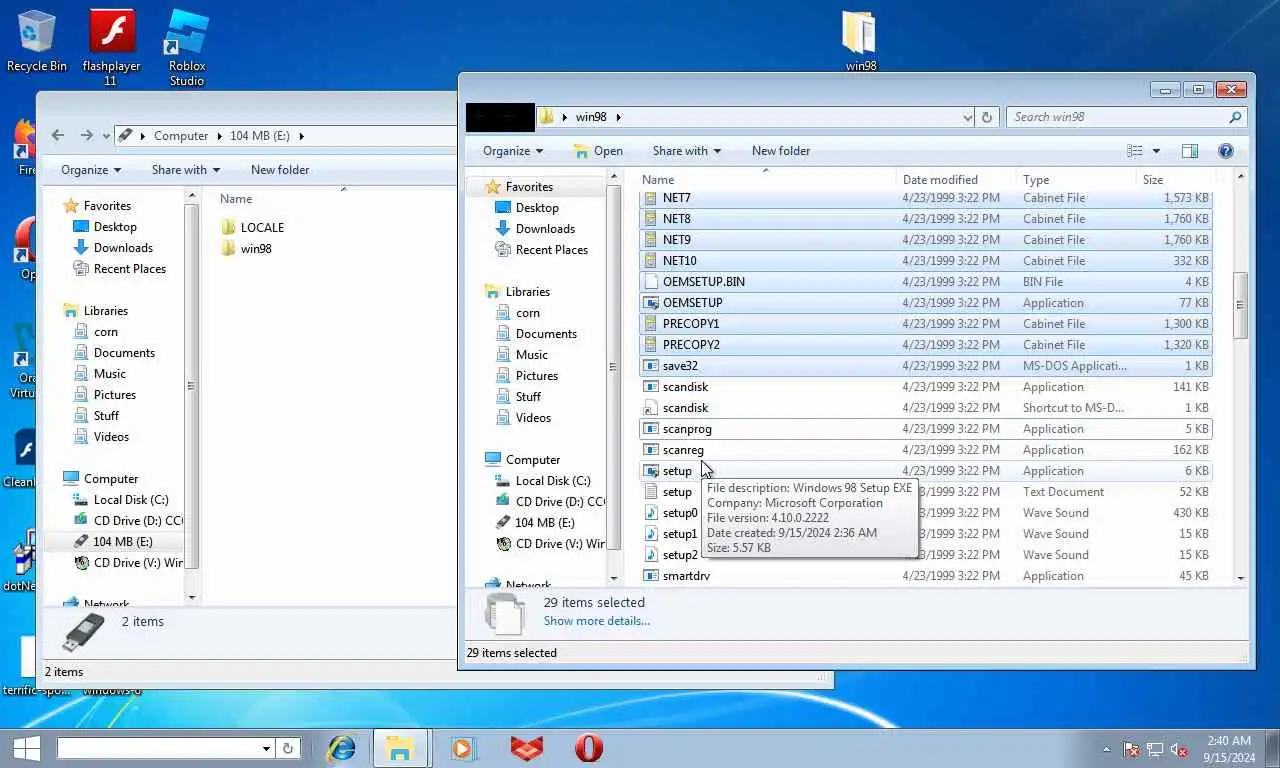The height and width of the screenshot is (768, 1280).
Task: Click the Help icon in win98 window
Action: click(x=1225, y=151)
